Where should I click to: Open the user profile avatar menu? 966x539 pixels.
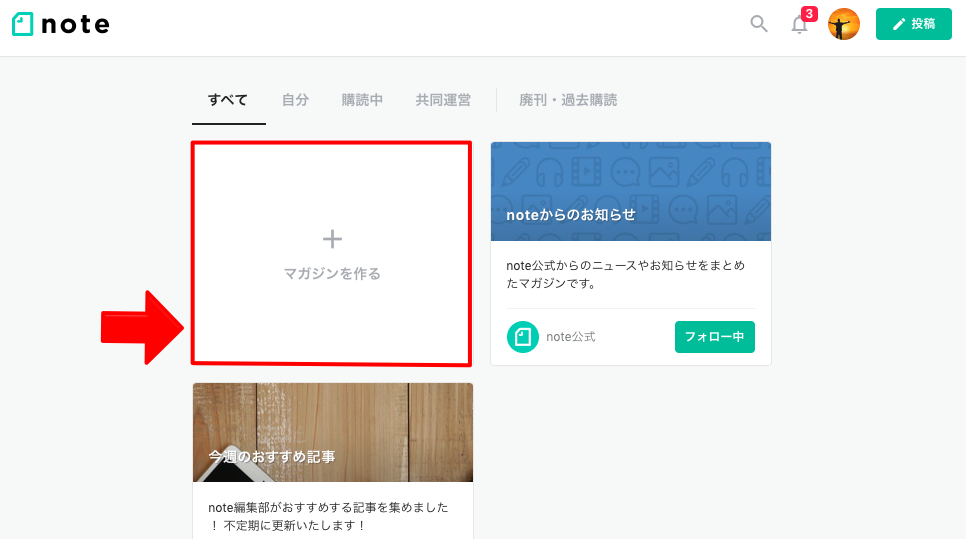[843, 24]
